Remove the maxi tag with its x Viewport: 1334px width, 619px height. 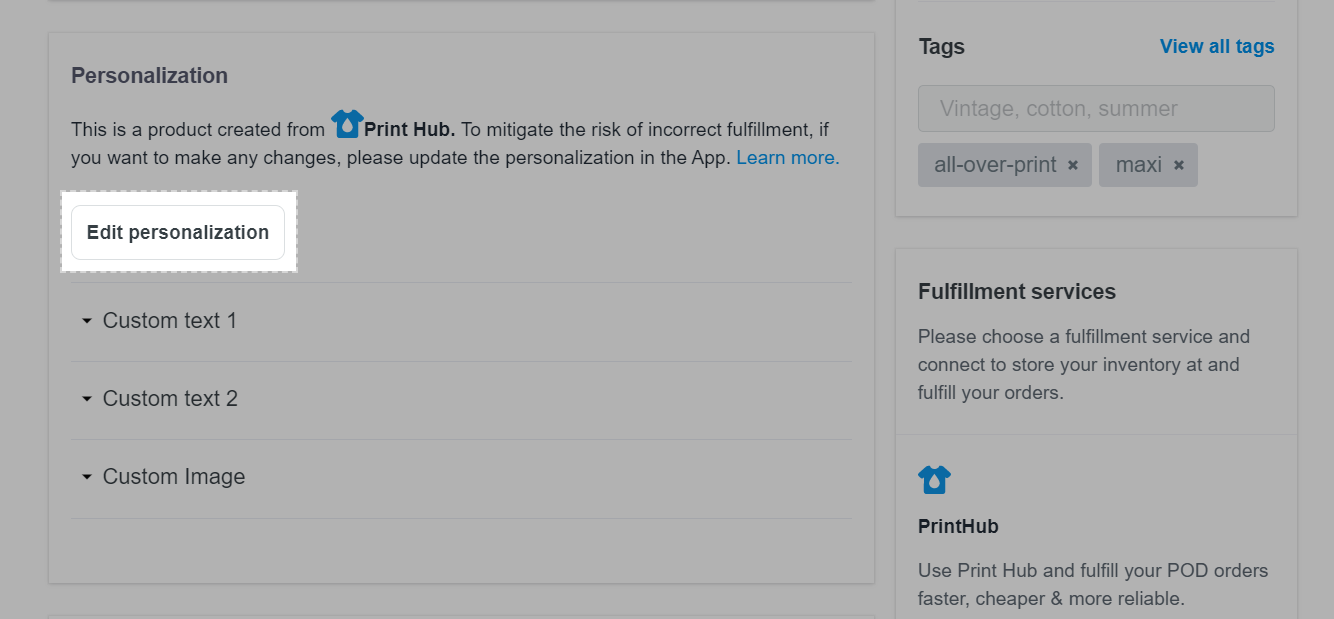coord(1179,165)
